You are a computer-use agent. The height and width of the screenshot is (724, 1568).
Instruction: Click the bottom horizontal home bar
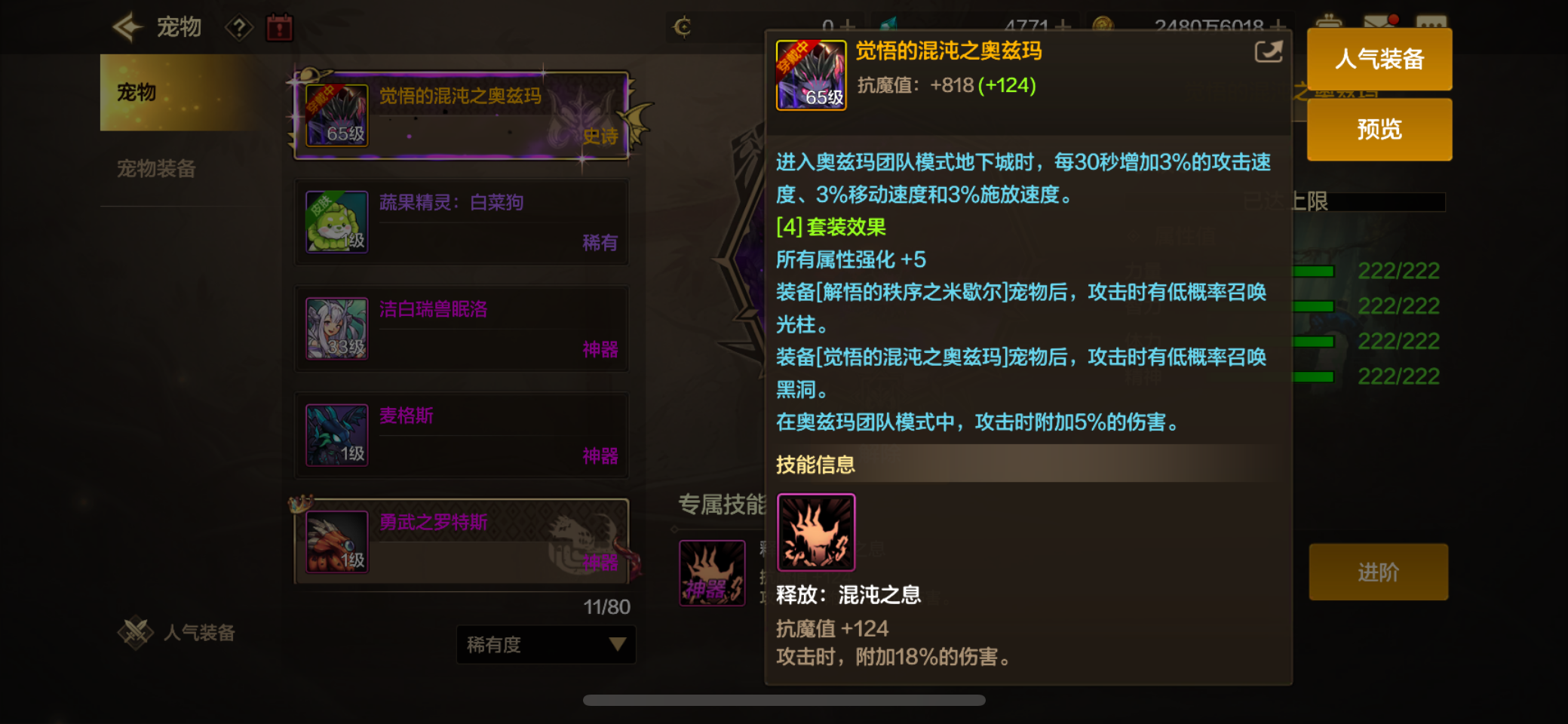pos(784,700)
